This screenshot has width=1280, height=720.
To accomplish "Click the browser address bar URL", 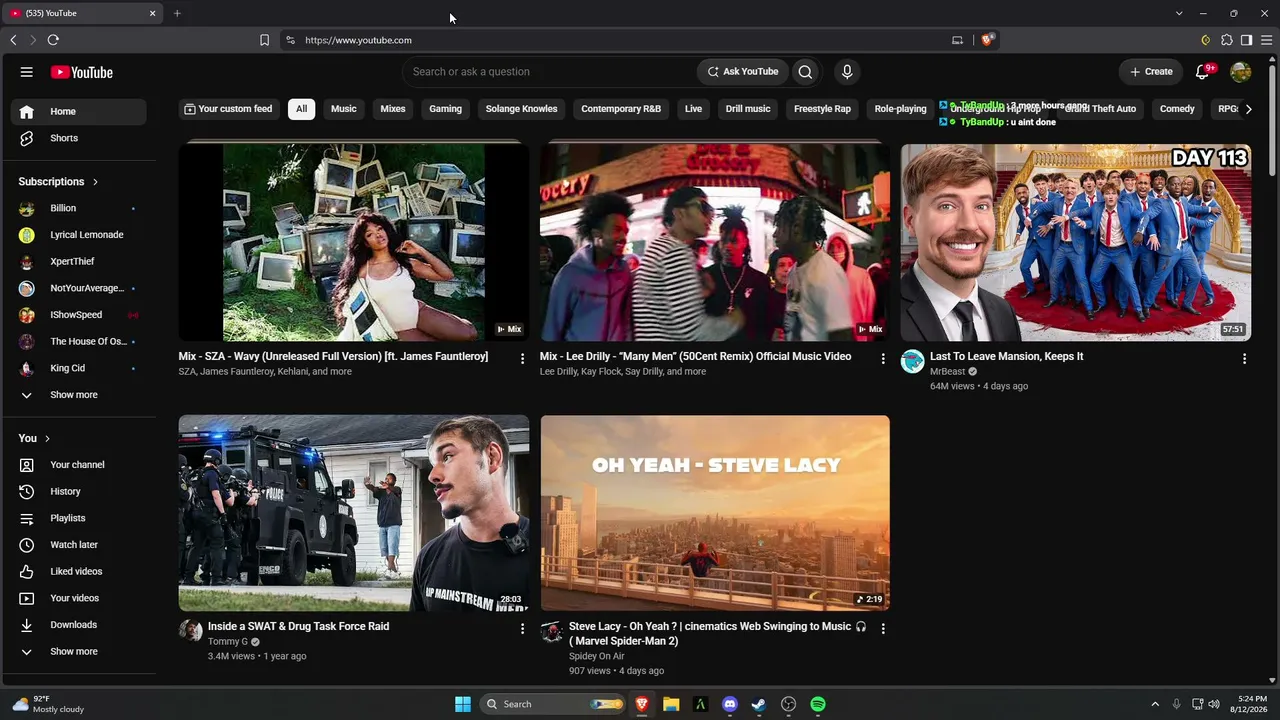I will tap(358, 40).
